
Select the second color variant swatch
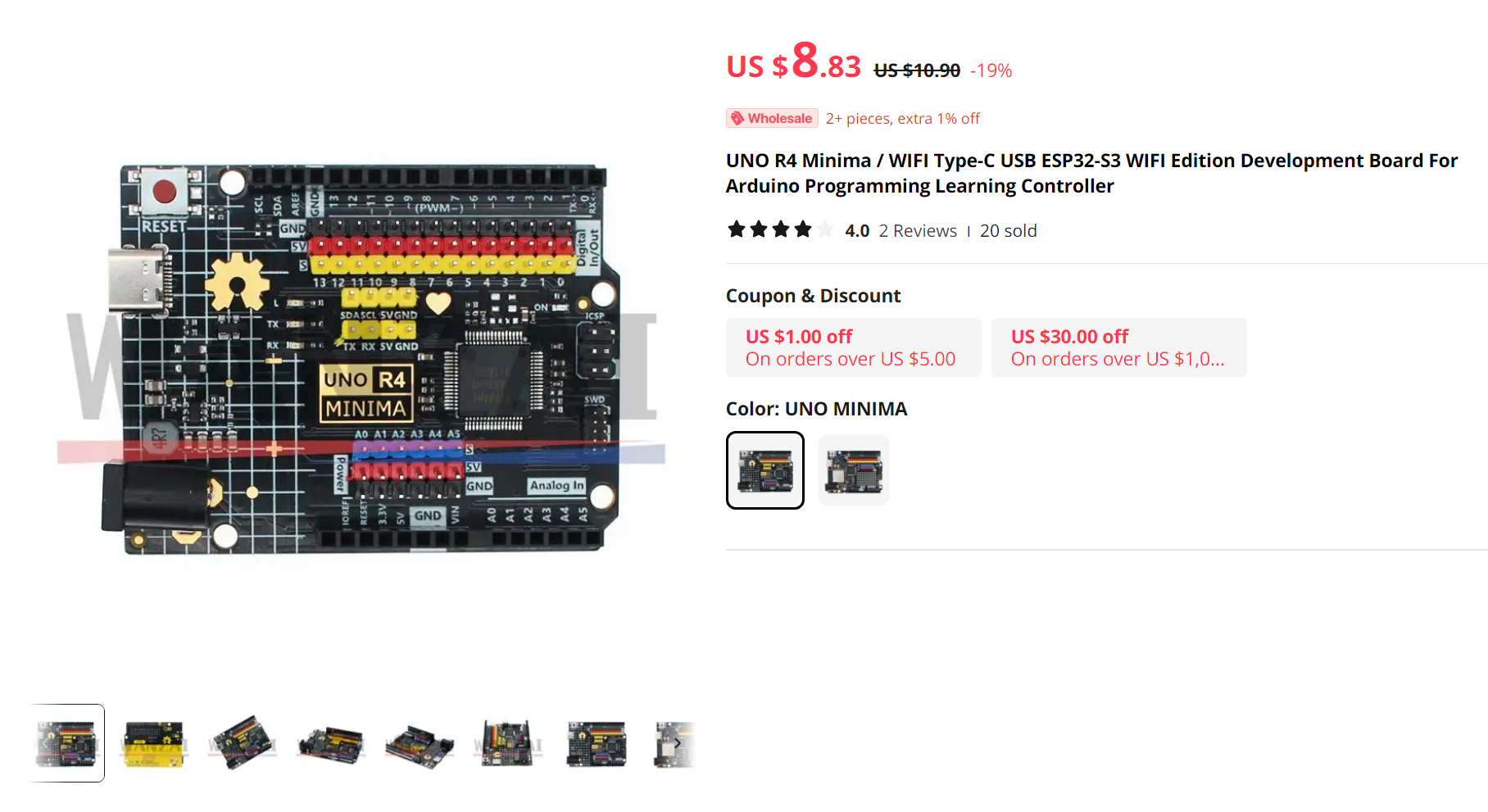point(854,470)
